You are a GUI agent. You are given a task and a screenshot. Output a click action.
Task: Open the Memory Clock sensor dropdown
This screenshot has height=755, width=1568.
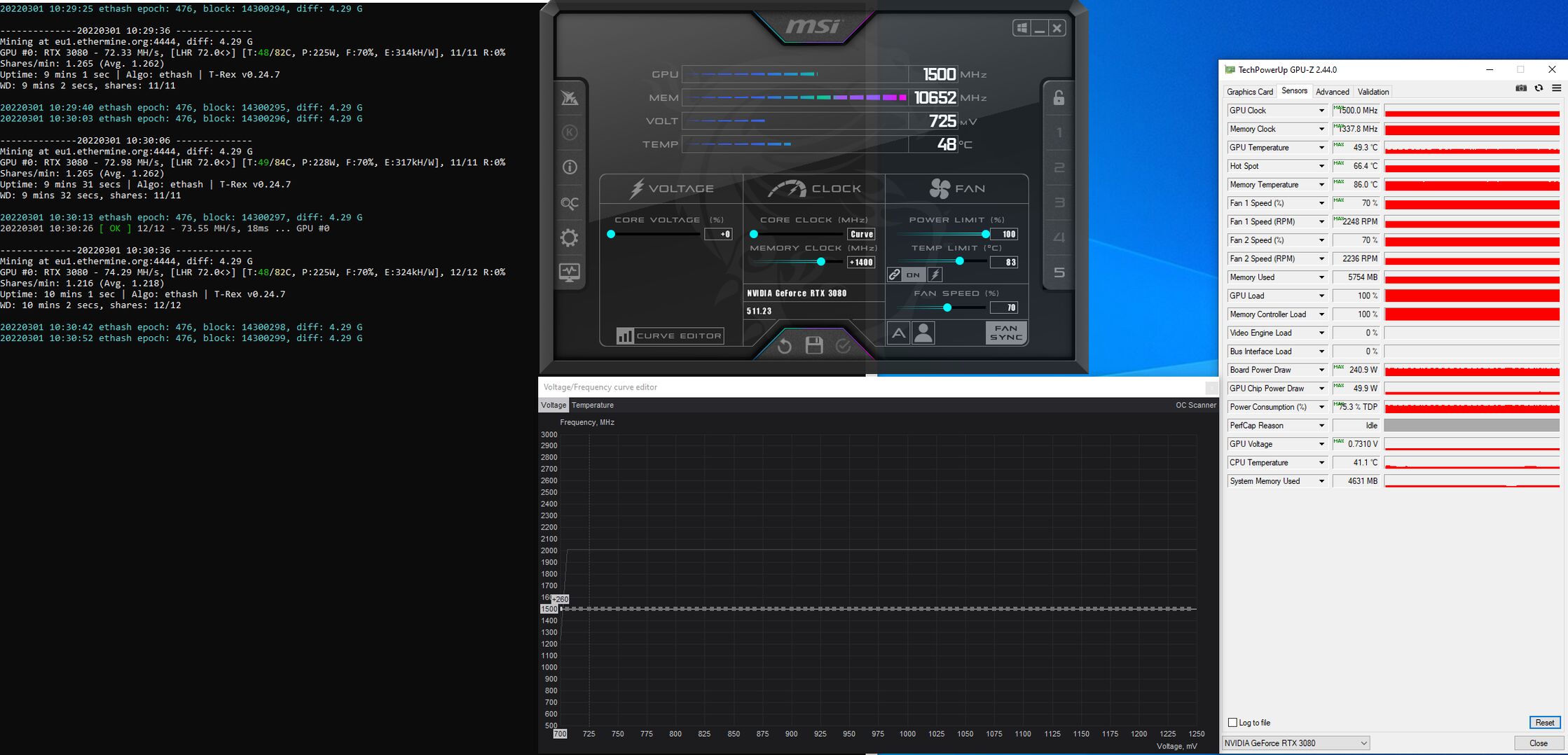pos(1321,130)
